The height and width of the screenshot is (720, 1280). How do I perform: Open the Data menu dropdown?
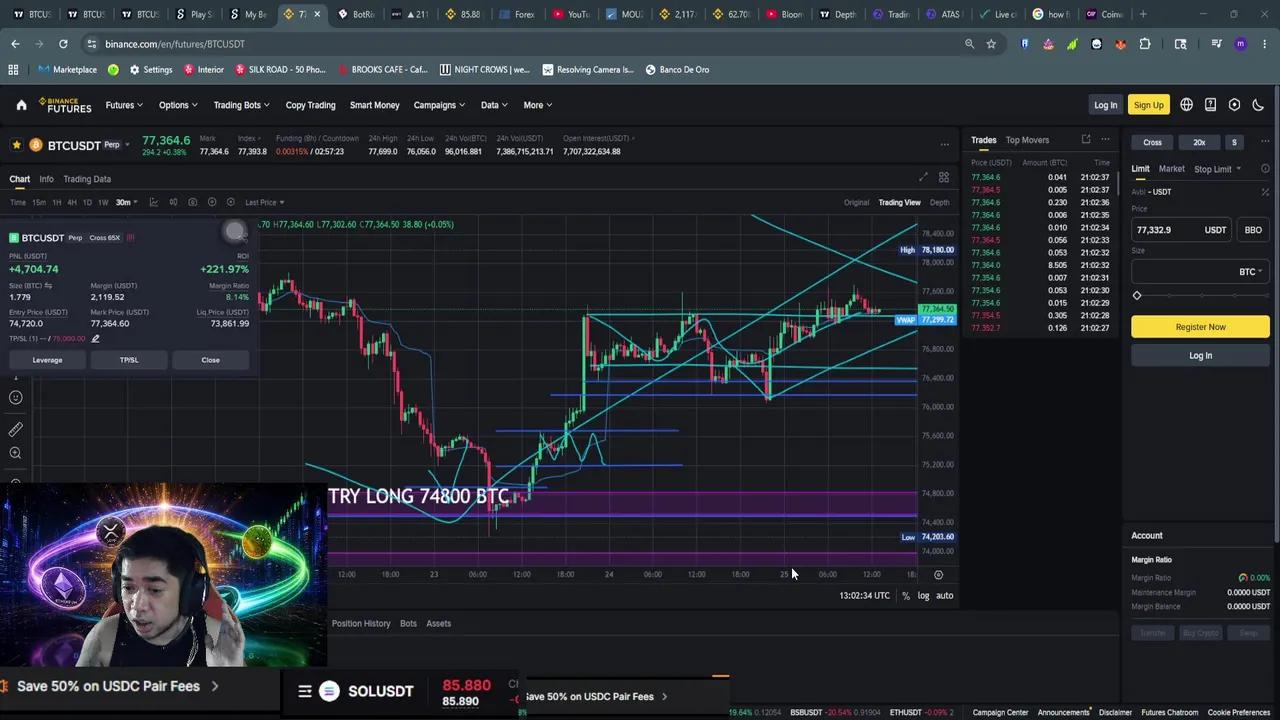point(494,105)
